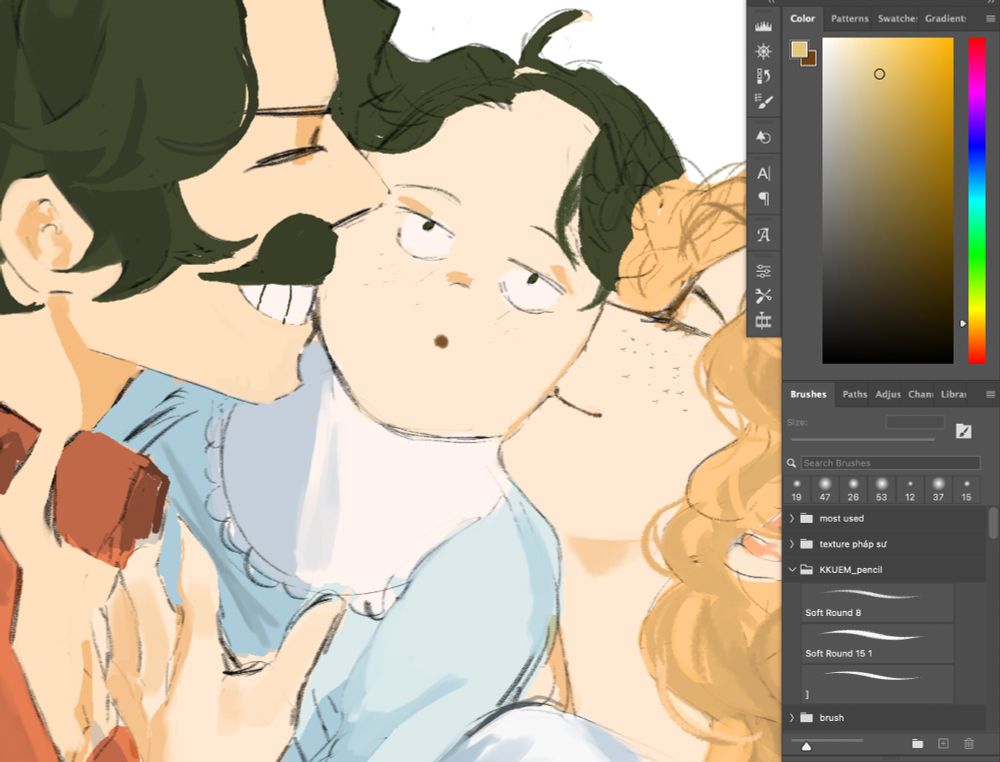Pick recent brush size 19

(797, 490)
